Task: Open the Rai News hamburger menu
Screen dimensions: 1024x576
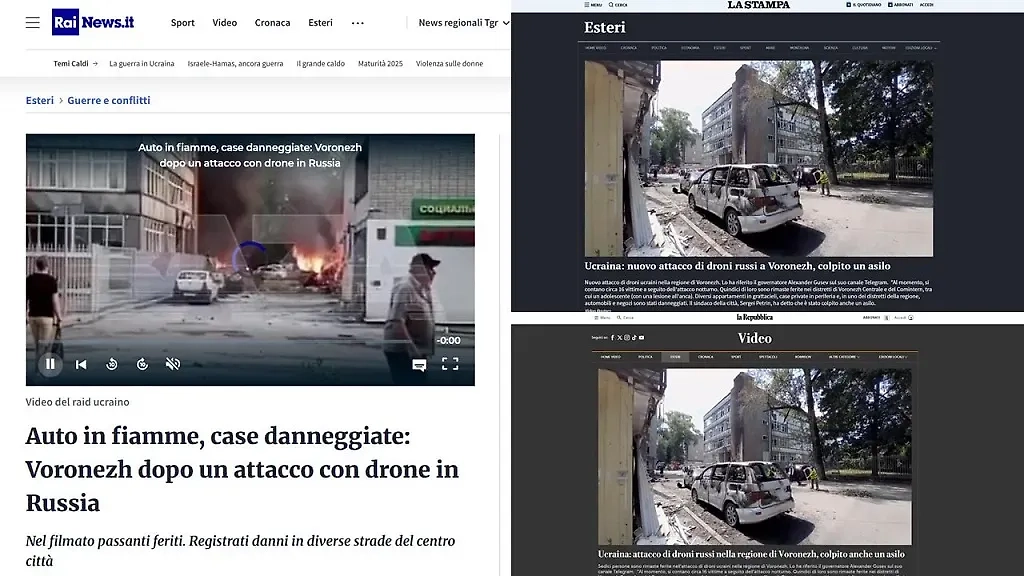Action: pyautogui.click(x=33, y=22)
